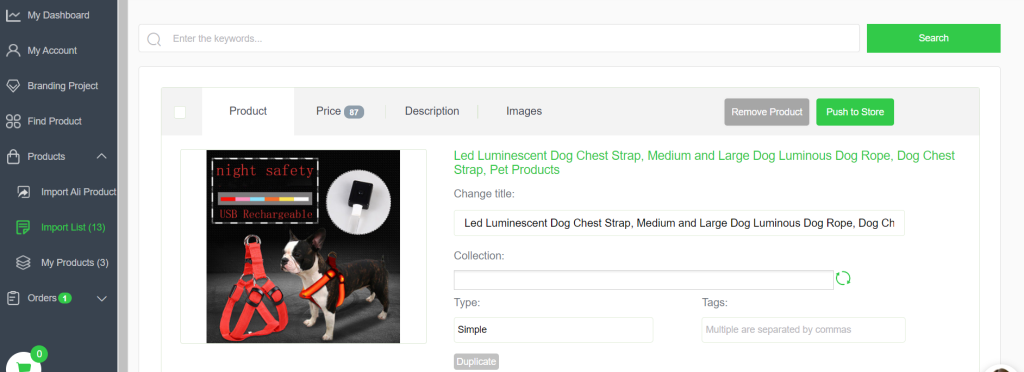Click the Find Product grid icon
This screenshot has height=372, width=1024.
pos(13,121)
